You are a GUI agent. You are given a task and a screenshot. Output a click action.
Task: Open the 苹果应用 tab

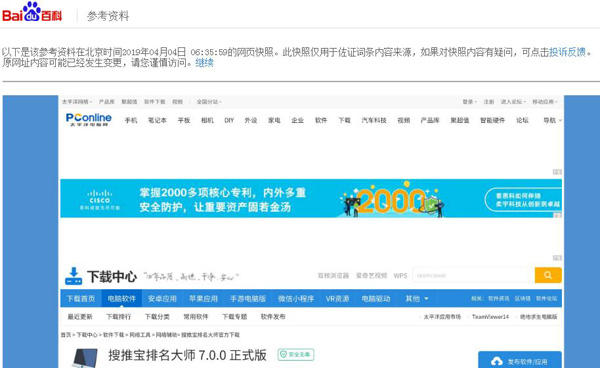coord(203,298)
